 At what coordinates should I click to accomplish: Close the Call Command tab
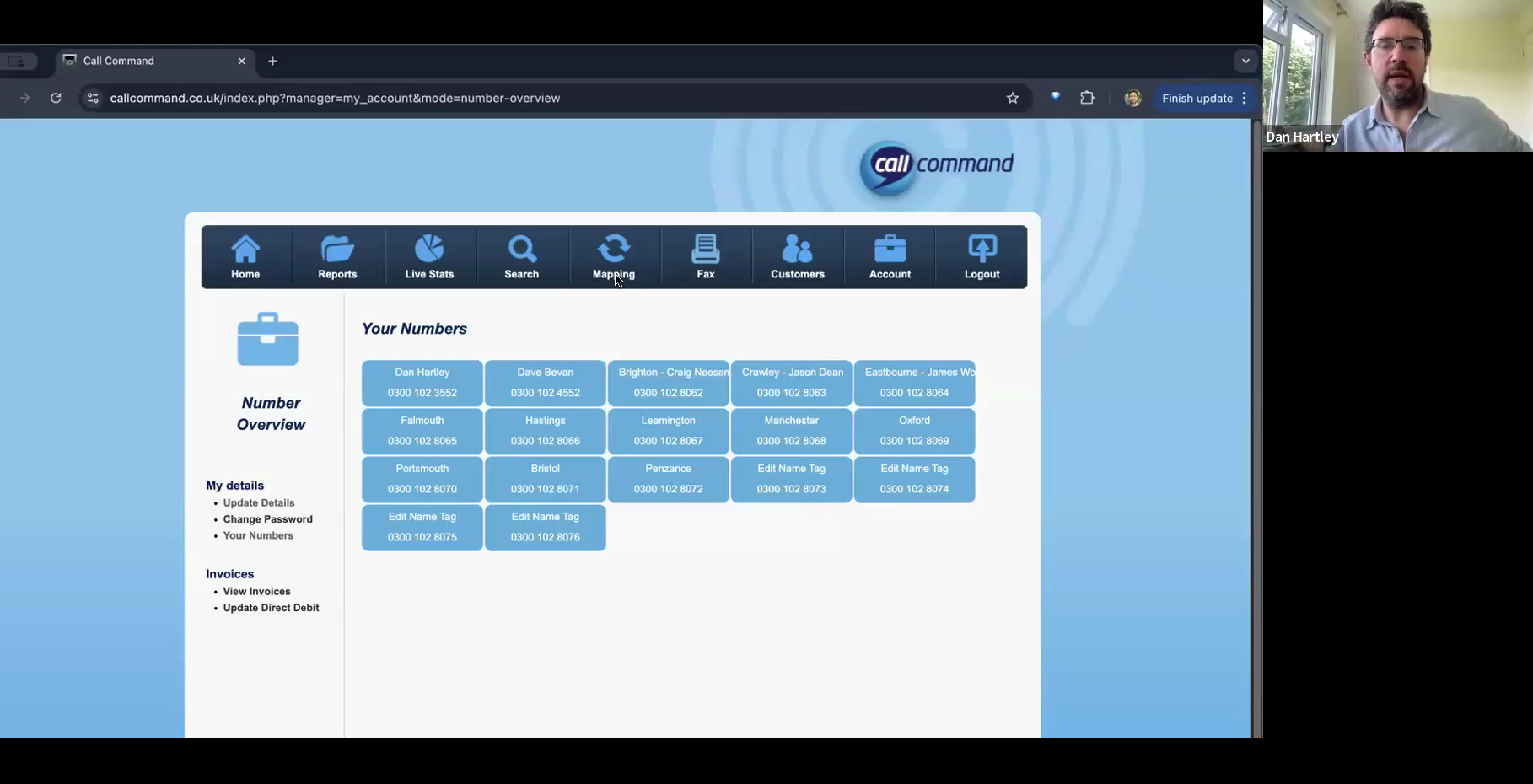point(242,61)
